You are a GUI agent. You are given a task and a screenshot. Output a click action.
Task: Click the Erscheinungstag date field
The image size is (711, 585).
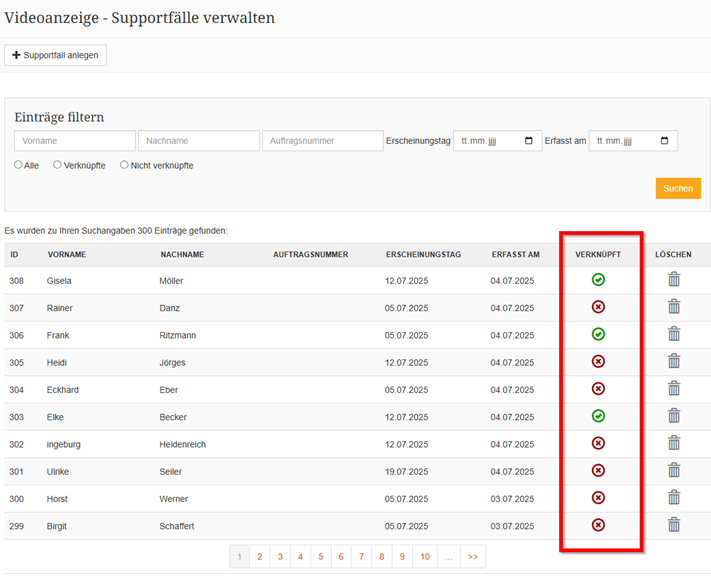[x=497, y=141]
